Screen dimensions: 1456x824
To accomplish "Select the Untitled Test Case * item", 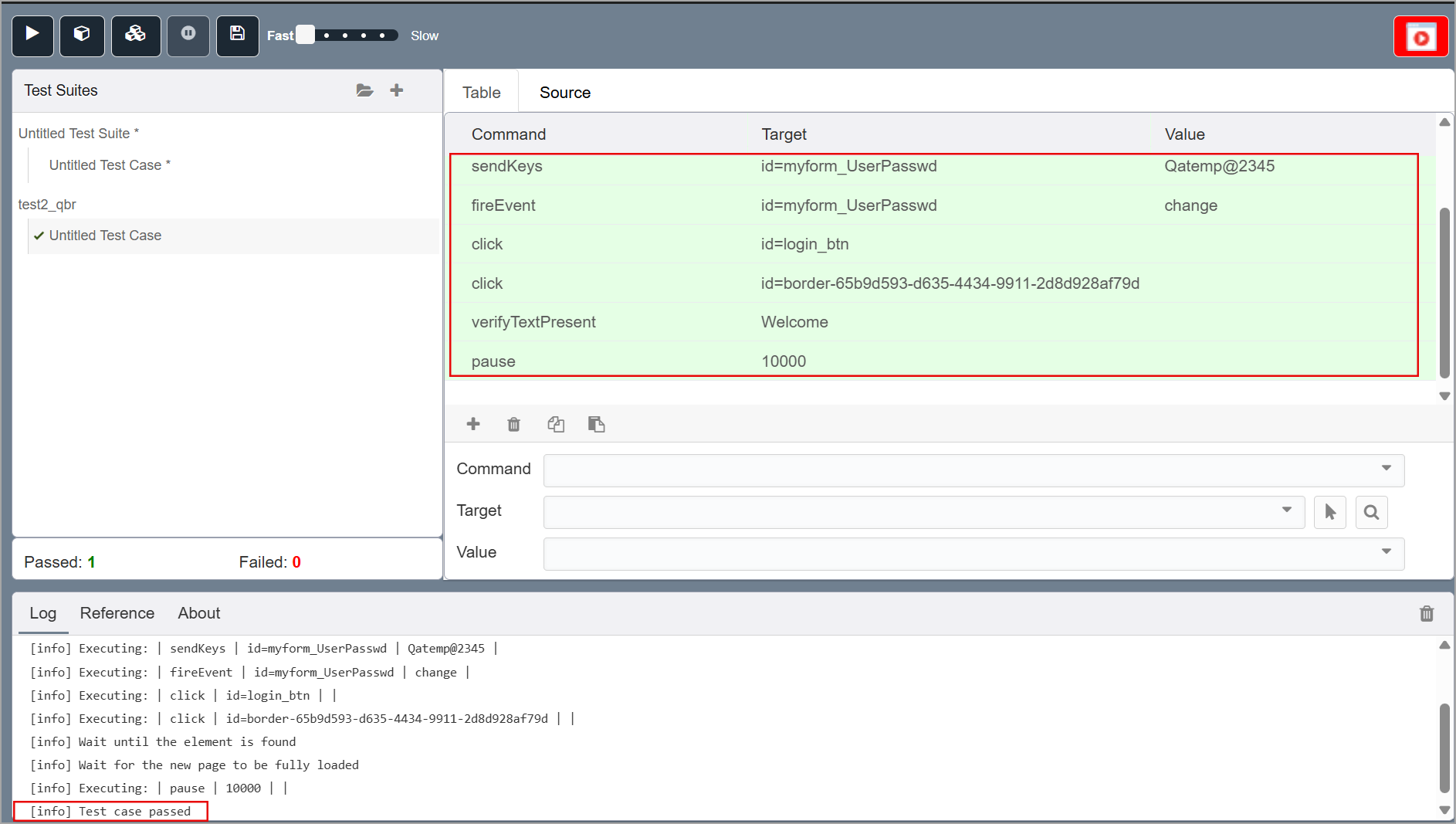I will click(110, 165).
